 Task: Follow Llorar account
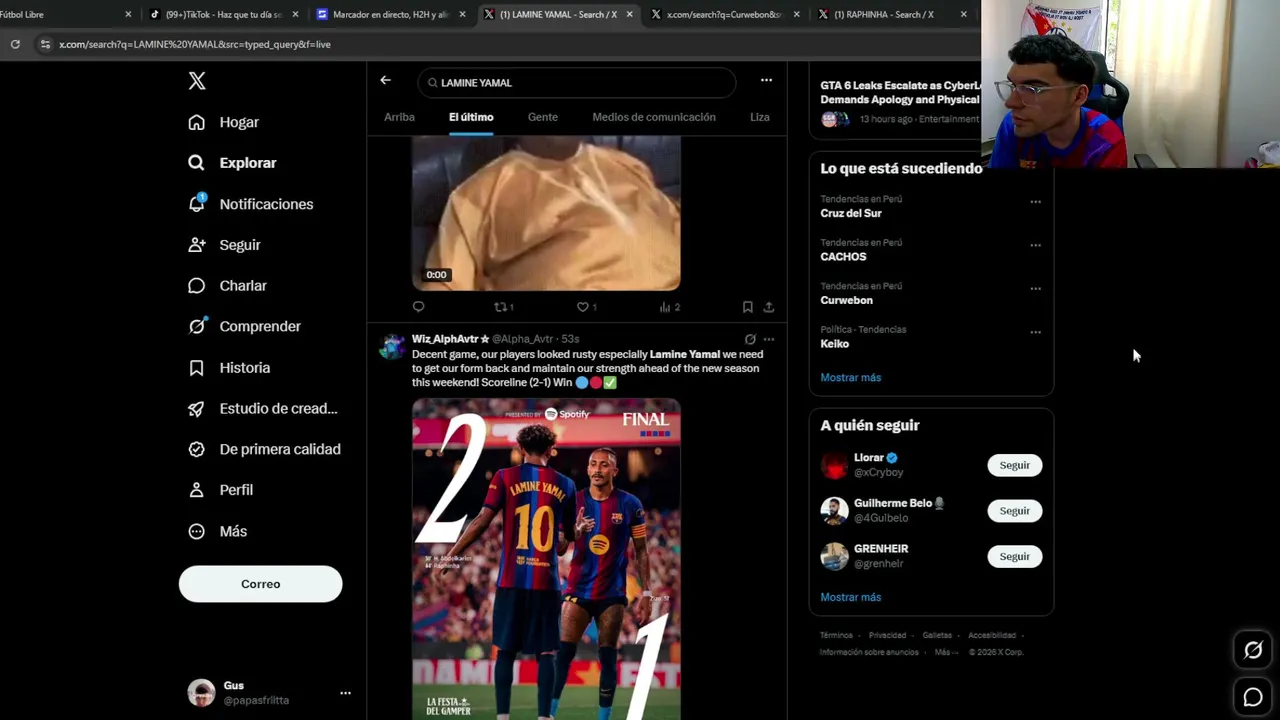click(x=1014, y=465)
